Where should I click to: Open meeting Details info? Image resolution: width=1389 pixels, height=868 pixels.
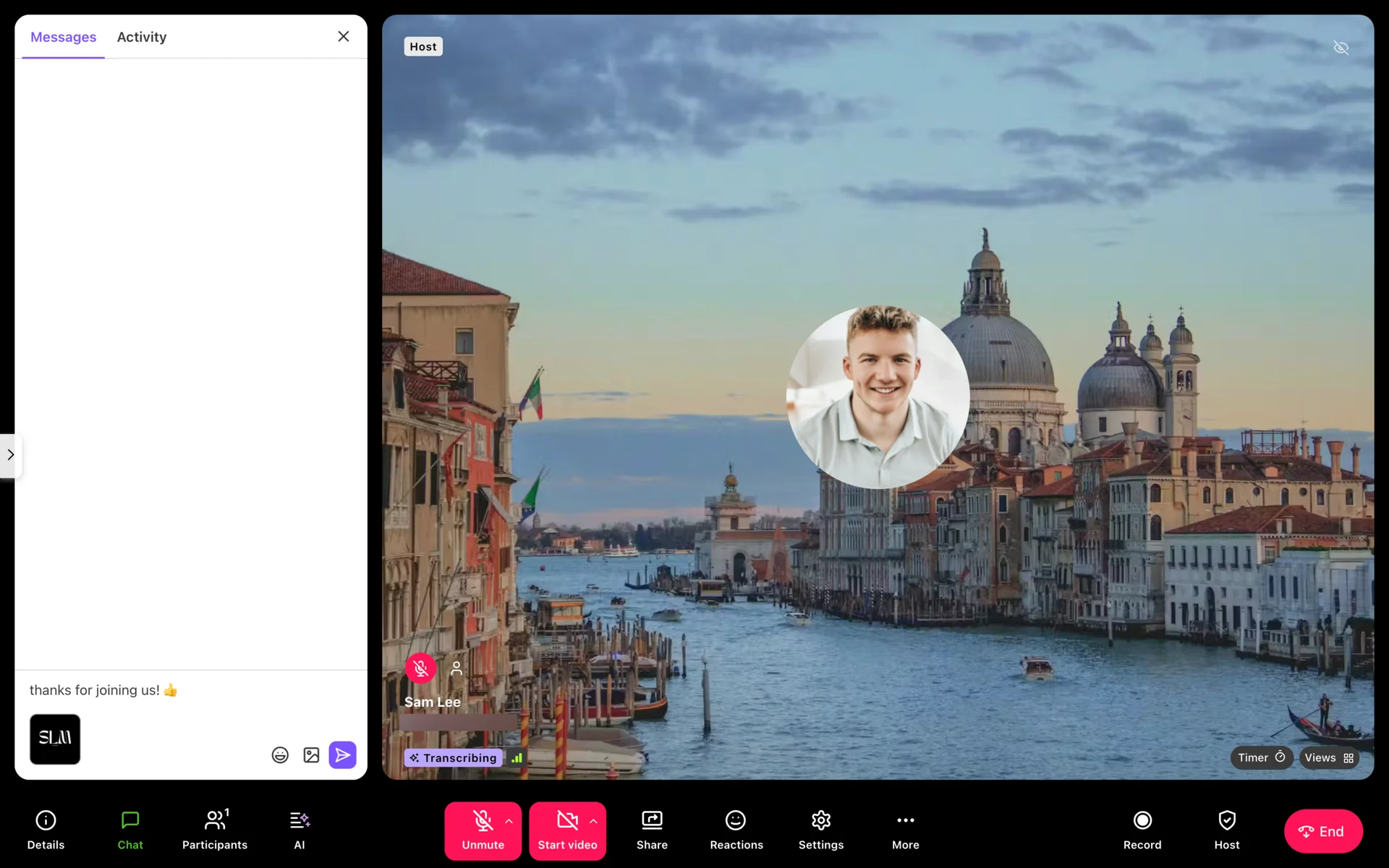[x=46, y=830]
